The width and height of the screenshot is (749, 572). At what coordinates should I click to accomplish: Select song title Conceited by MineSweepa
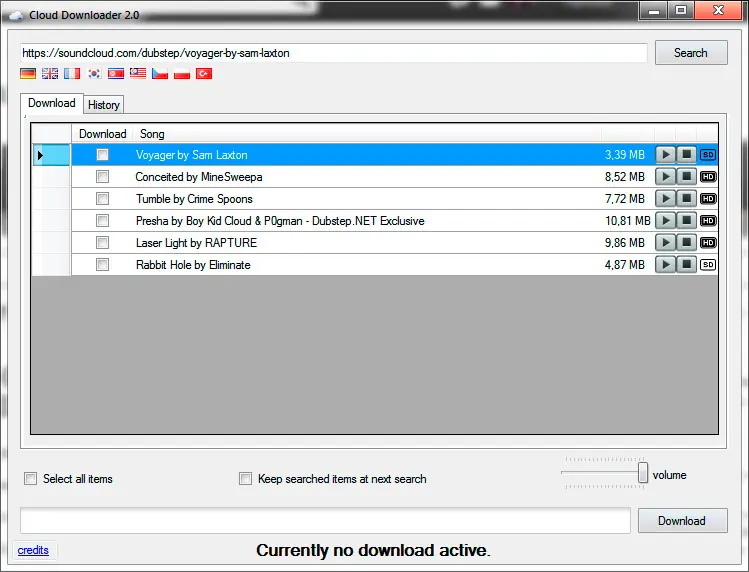199,177
